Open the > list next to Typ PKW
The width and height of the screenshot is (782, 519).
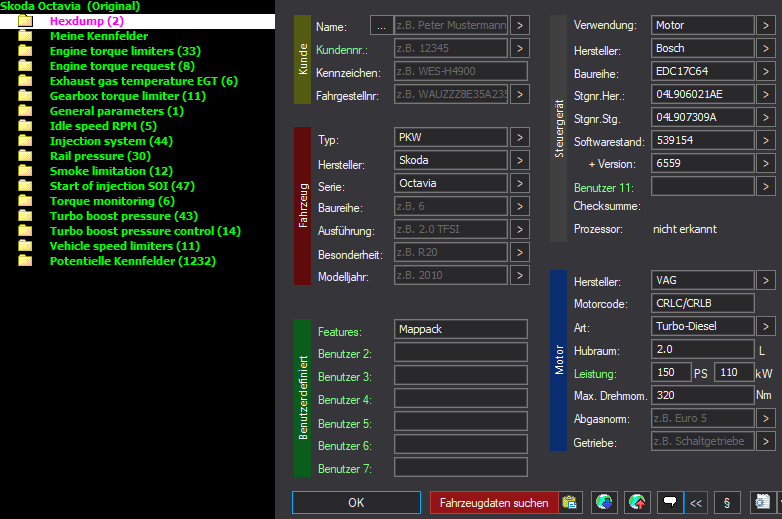(x=520, y=137)
